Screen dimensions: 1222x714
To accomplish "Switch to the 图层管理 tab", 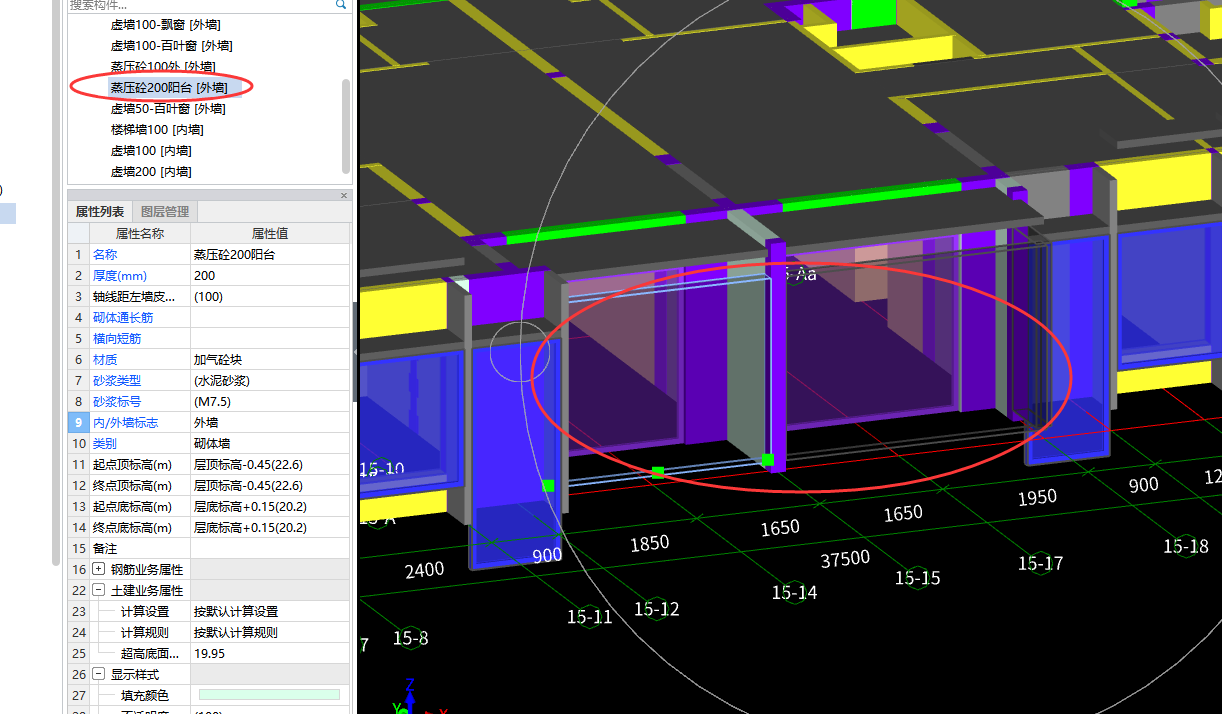I will coord(165,211).
